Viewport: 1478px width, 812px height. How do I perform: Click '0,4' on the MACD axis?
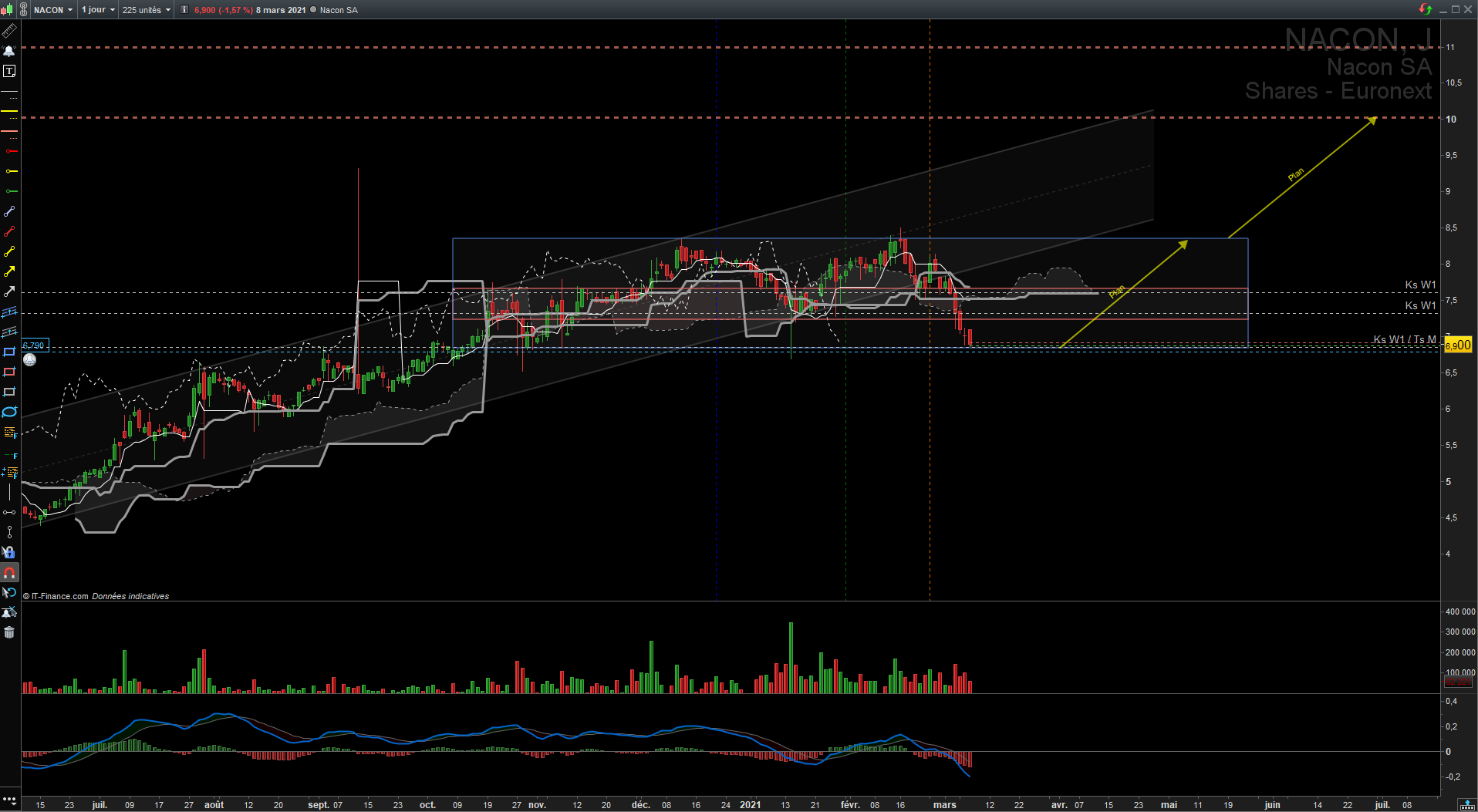pos(1452,701)
